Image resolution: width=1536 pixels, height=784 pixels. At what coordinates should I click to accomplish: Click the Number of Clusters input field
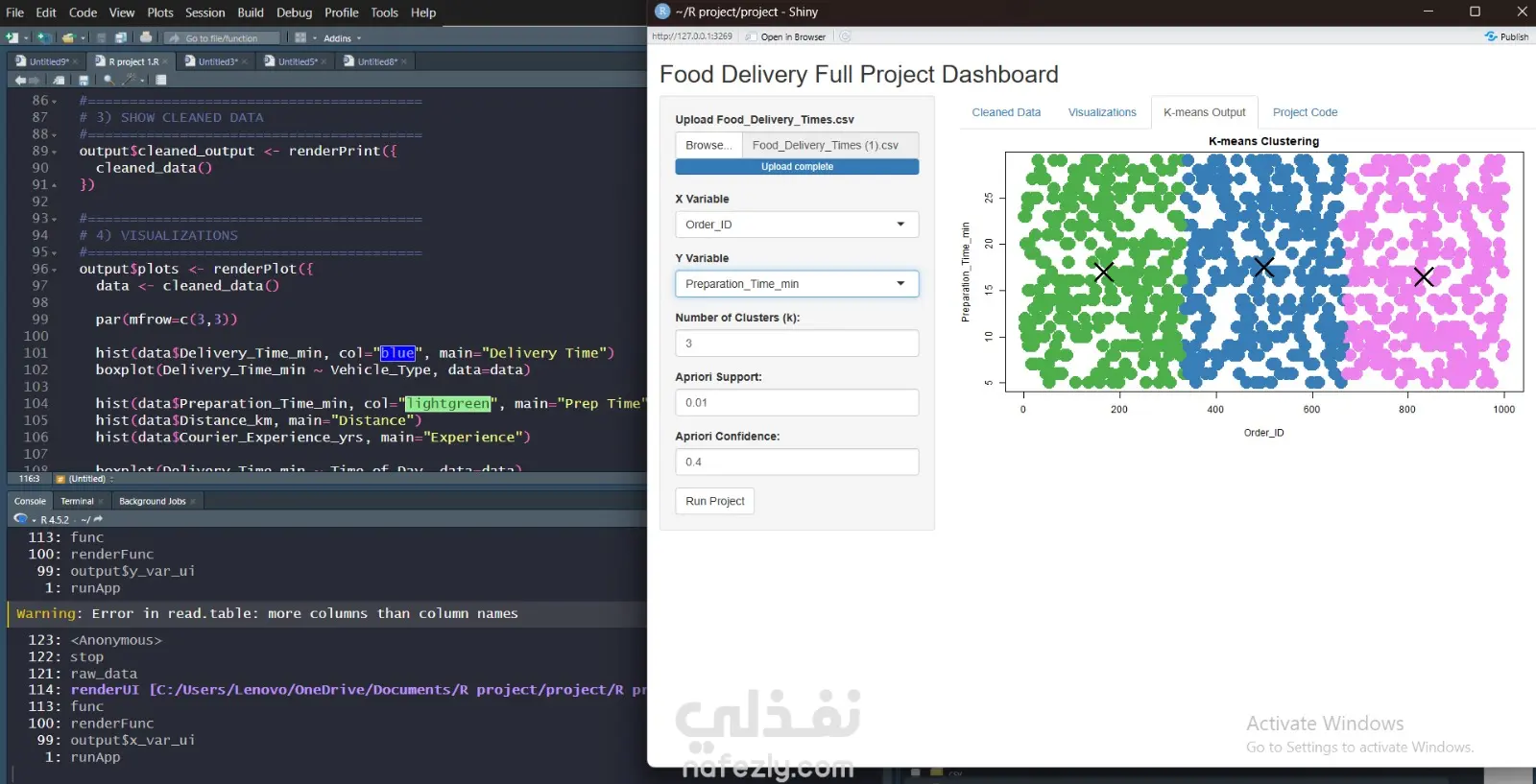pos(796,344)
